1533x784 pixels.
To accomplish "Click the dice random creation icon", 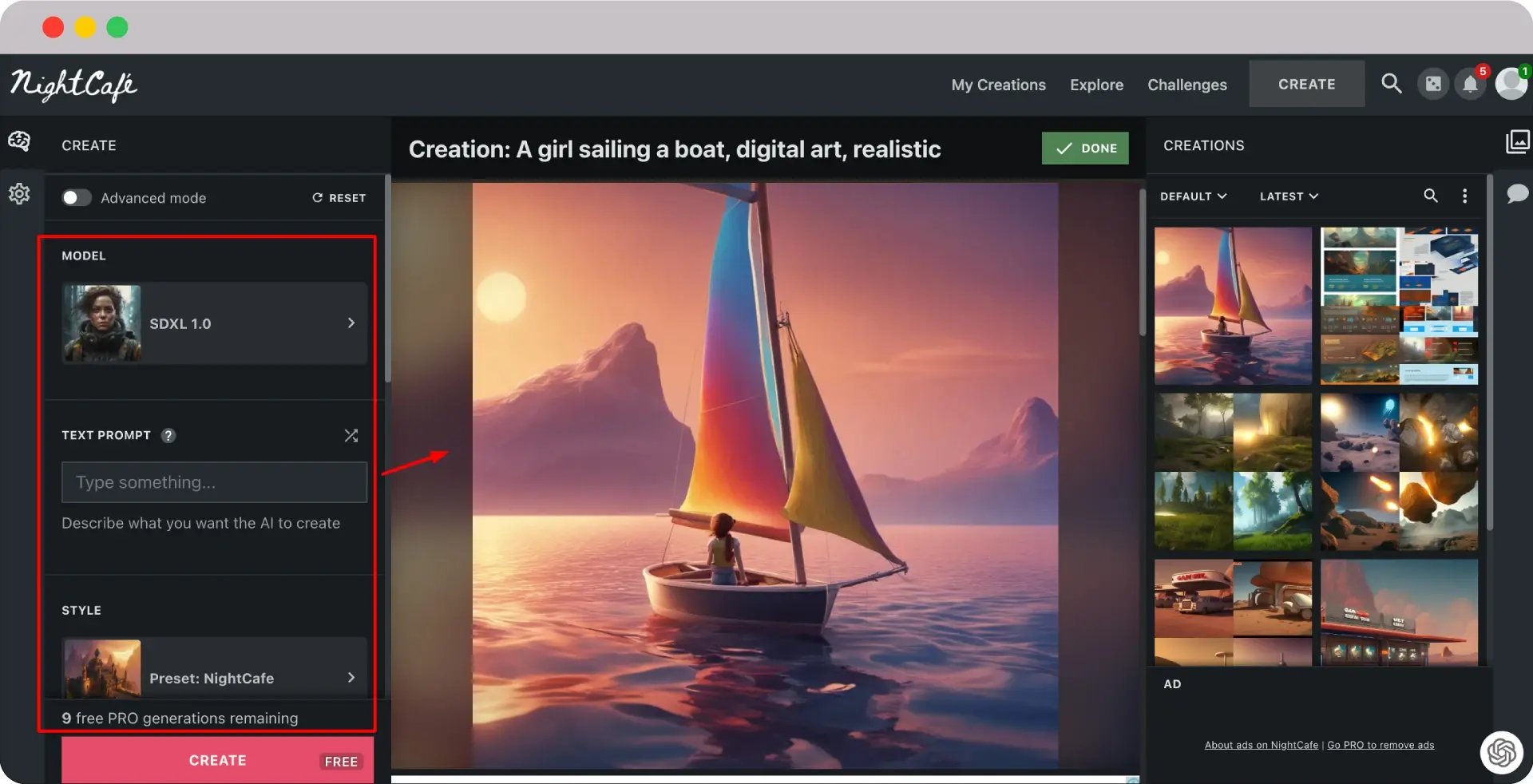I will pos(1433,85).
